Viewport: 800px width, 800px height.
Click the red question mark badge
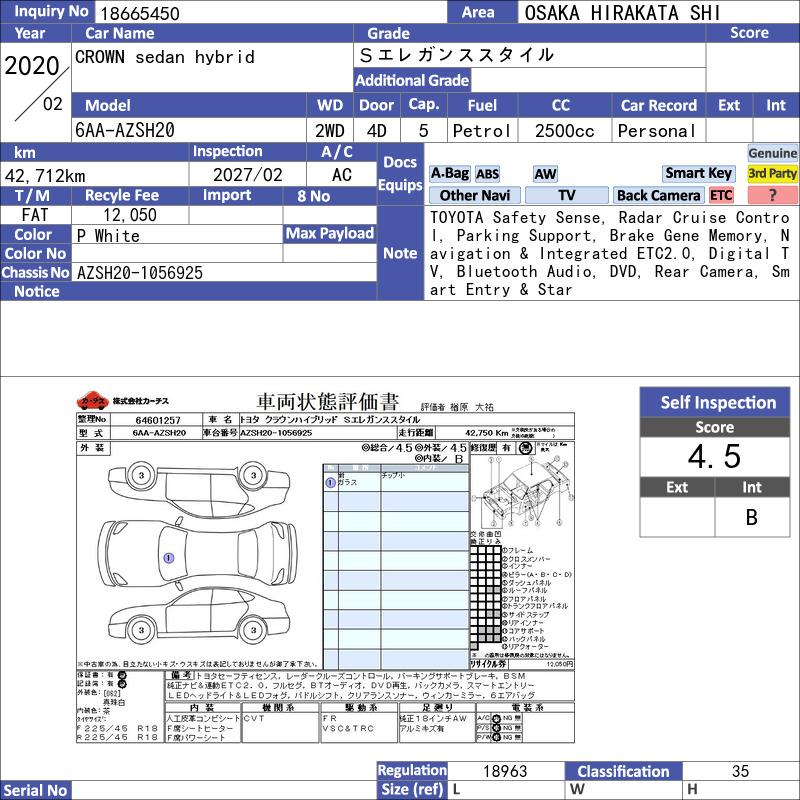(772, 195)
